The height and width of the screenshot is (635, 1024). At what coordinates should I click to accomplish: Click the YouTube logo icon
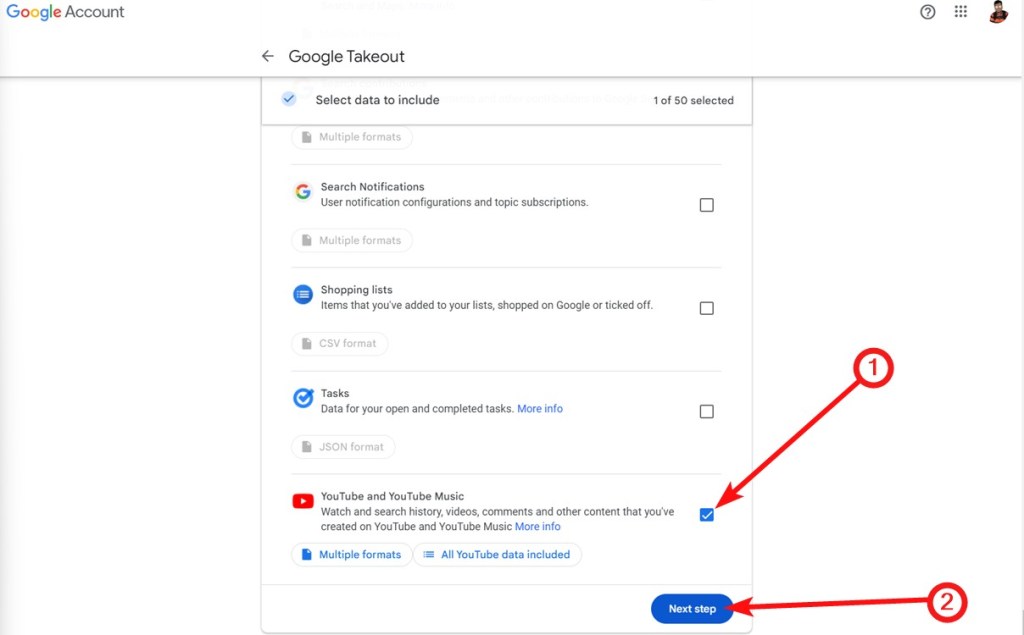click(303, 501)
